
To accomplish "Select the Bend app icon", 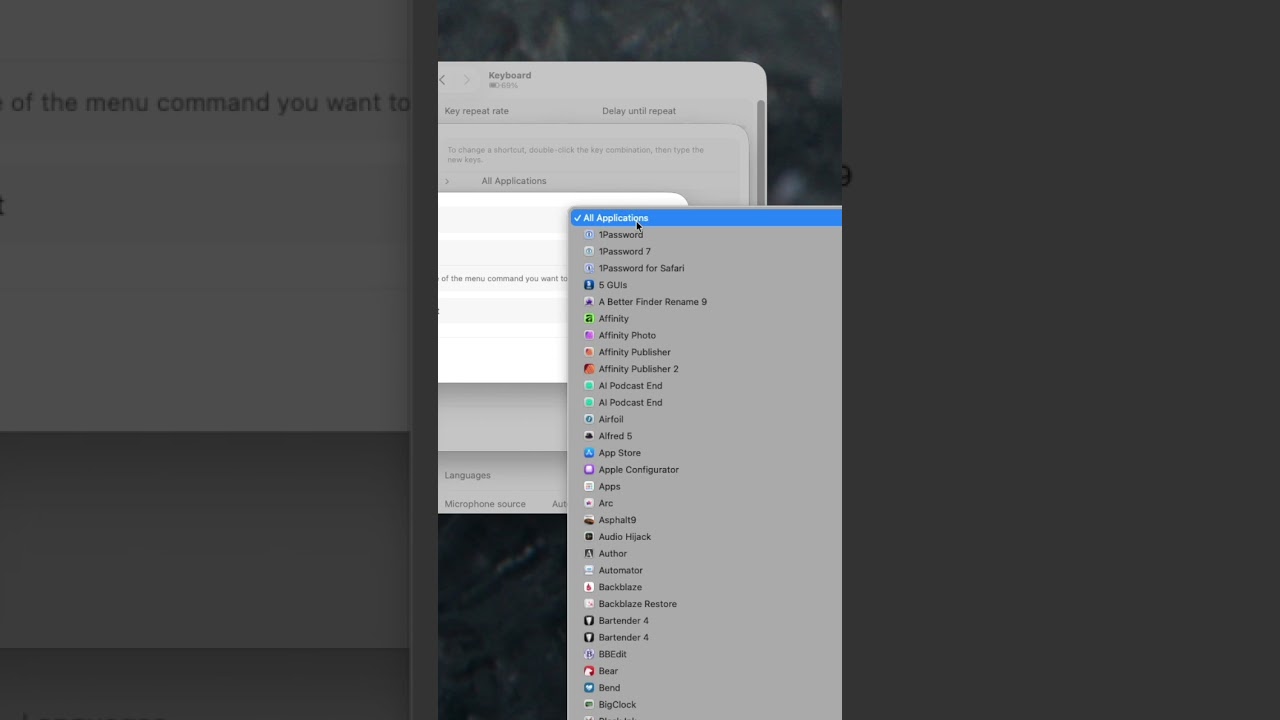I will pos(589,688).
